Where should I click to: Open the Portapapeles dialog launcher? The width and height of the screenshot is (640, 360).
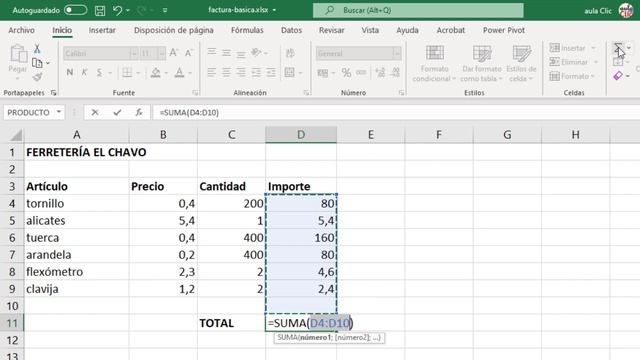(x=53, y=93)
